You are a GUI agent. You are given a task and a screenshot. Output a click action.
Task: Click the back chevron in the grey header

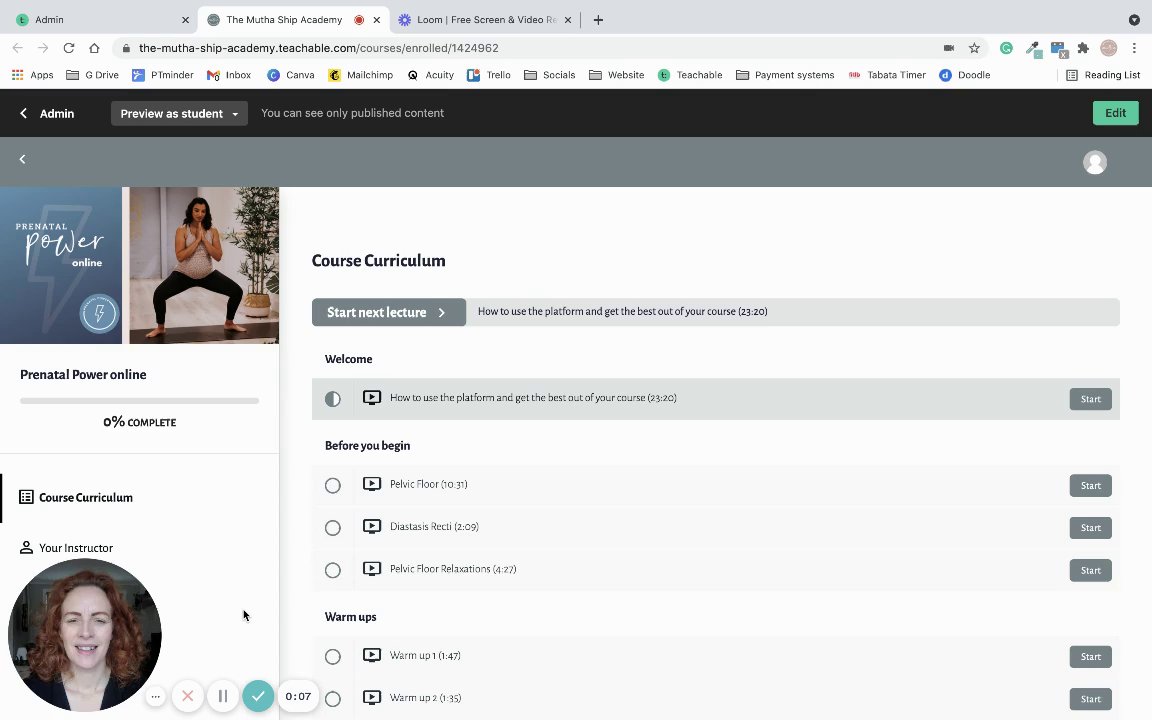[x=23, y=159]
